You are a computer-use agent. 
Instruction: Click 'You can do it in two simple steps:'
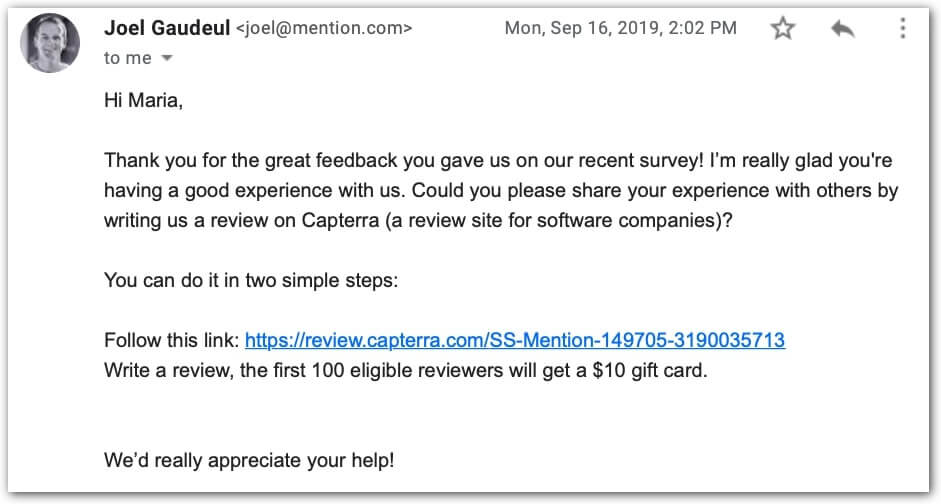tap(251, 280)
